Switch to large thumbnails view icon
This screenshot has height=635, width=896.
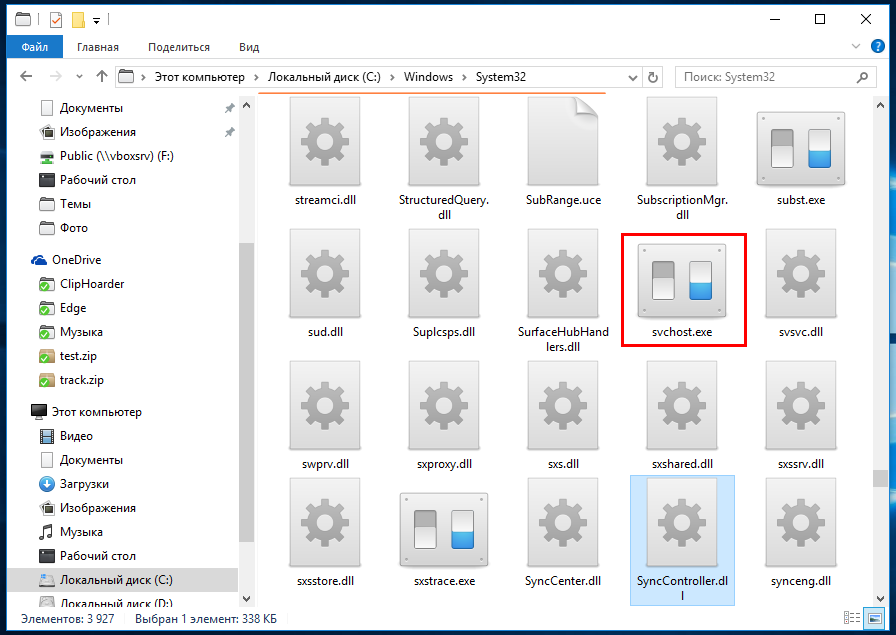click(x=874, y=618)
